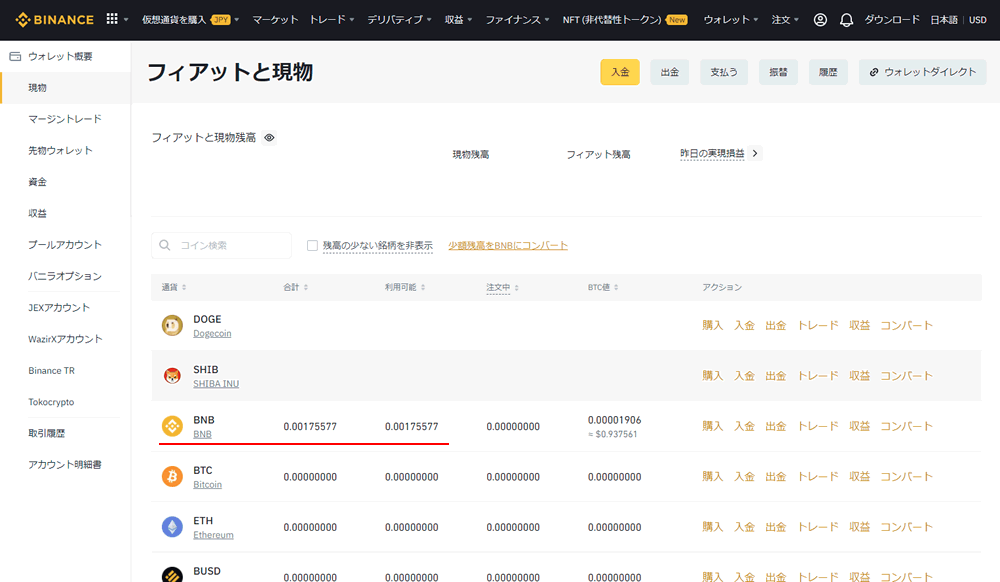Click the 支払う button
Image resolution: width=1000 pixels, height=582 pixels.
click(x=724, y=72)
